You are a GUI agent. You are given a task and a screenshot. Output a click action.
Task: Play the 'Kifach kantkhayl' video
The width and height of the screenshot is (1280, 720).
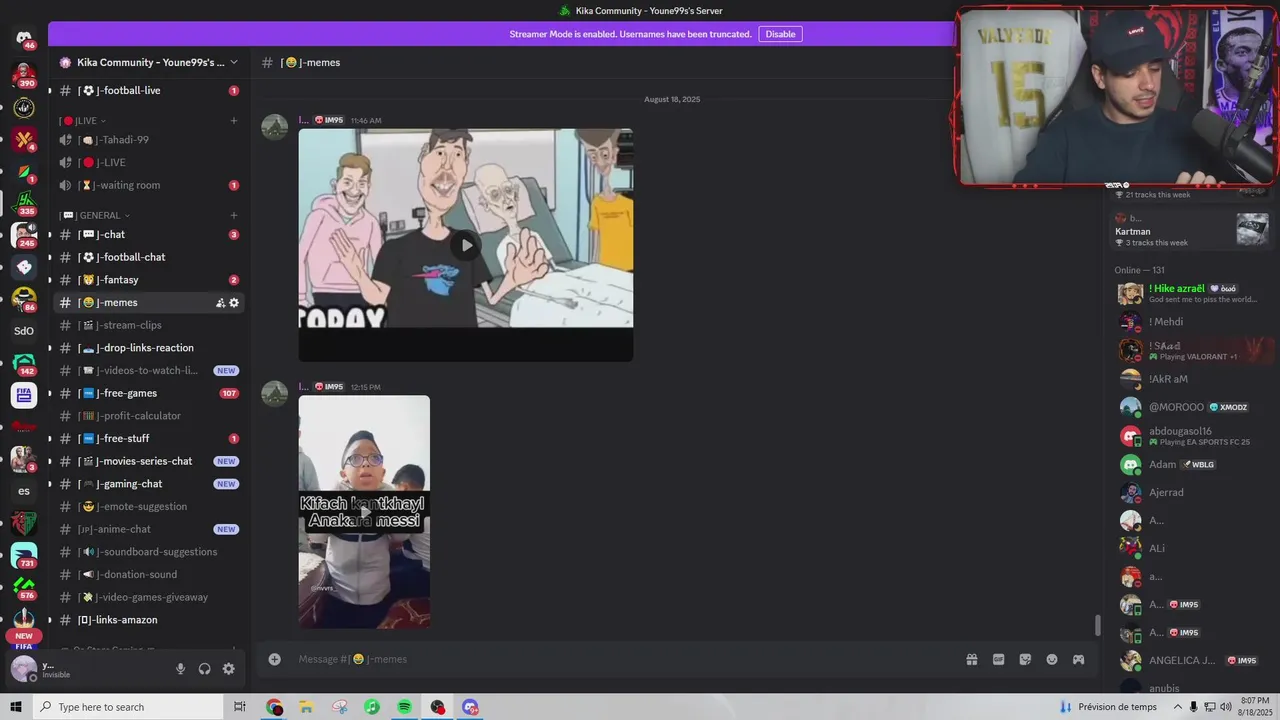click(364, 512)
